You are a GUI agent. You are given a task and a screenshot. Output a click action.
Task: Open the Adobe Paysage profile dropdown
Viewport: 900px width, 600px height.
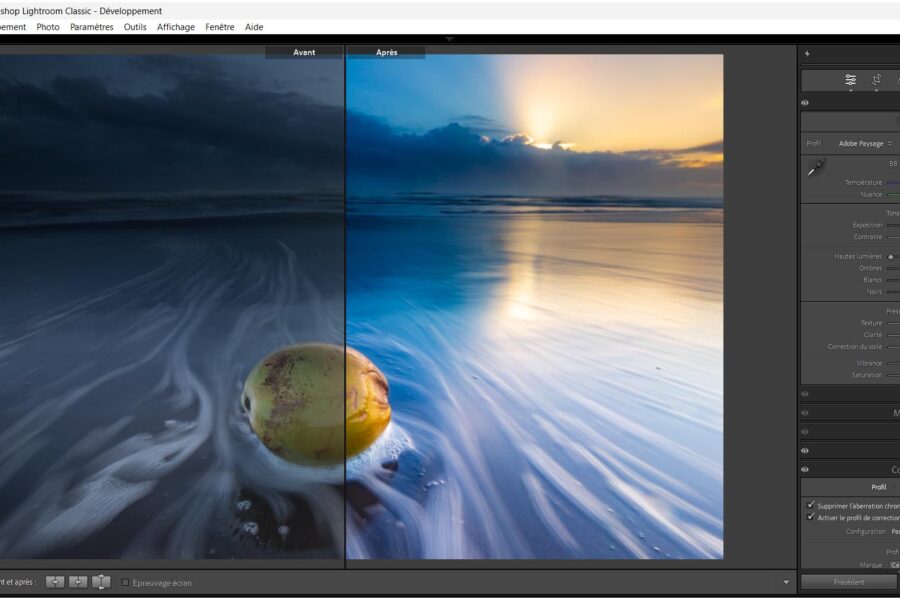[x=865, y=144]
